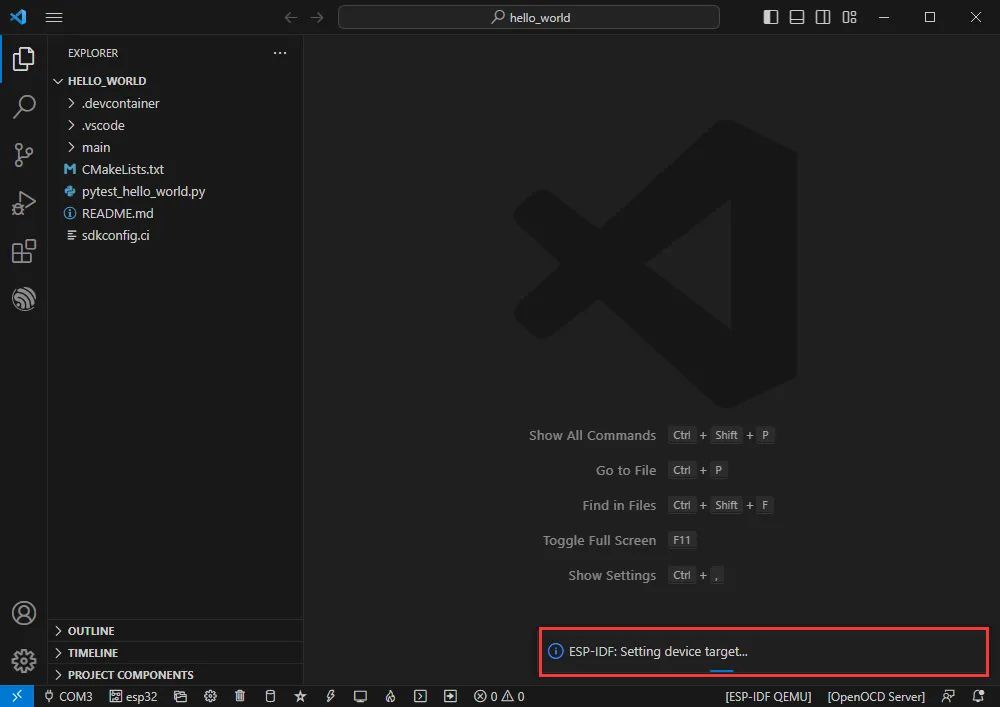Click the trash full clean icon in status bar
The image size is (1000, 707).
point(240,696)
